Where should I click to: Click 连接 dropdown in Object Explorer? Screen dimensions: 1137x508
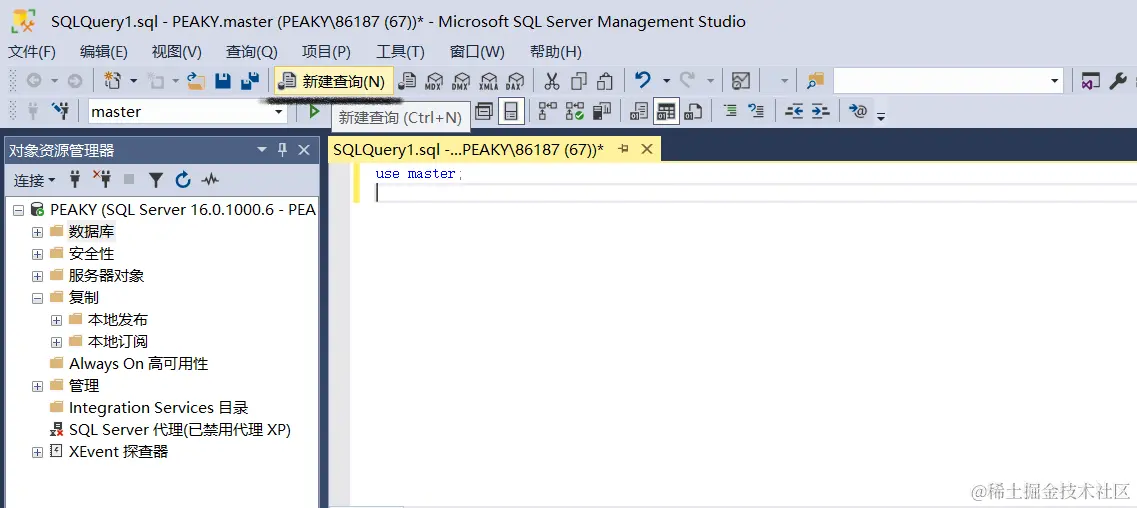[34, 180]
